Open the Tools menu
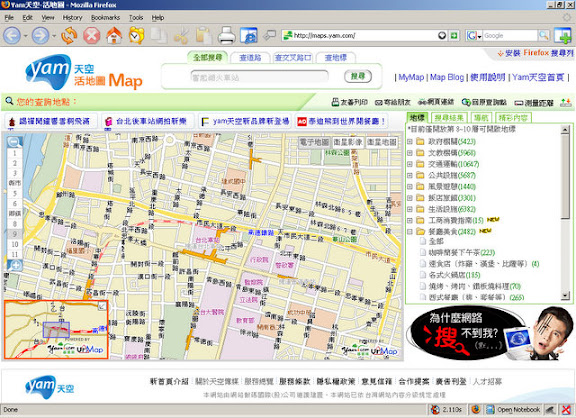The height and width of the screenshot is (418, 576). [136, 18]
